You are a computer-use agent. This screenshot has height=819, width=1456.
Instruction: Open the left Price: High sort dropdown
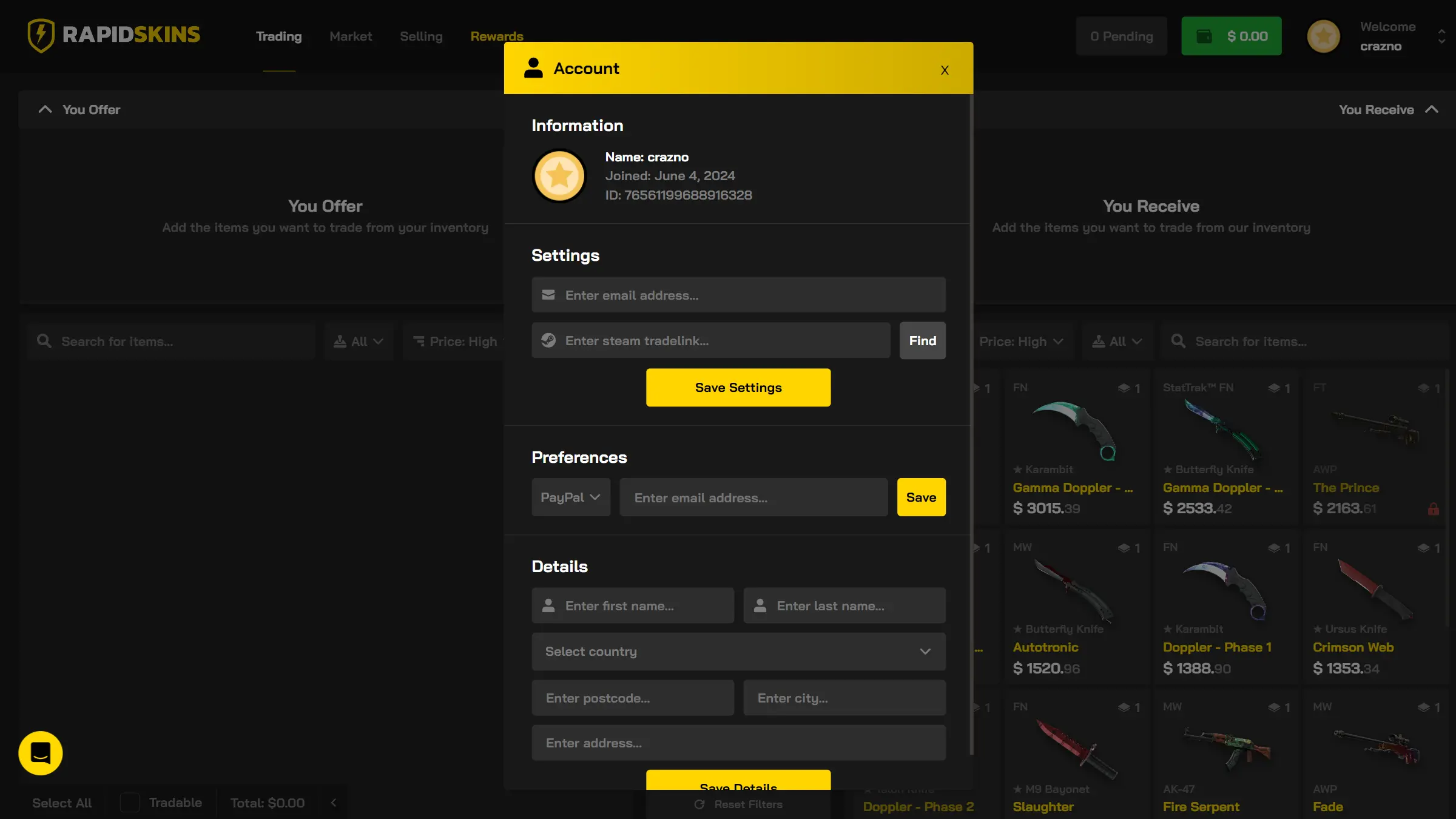coord(455,341)
